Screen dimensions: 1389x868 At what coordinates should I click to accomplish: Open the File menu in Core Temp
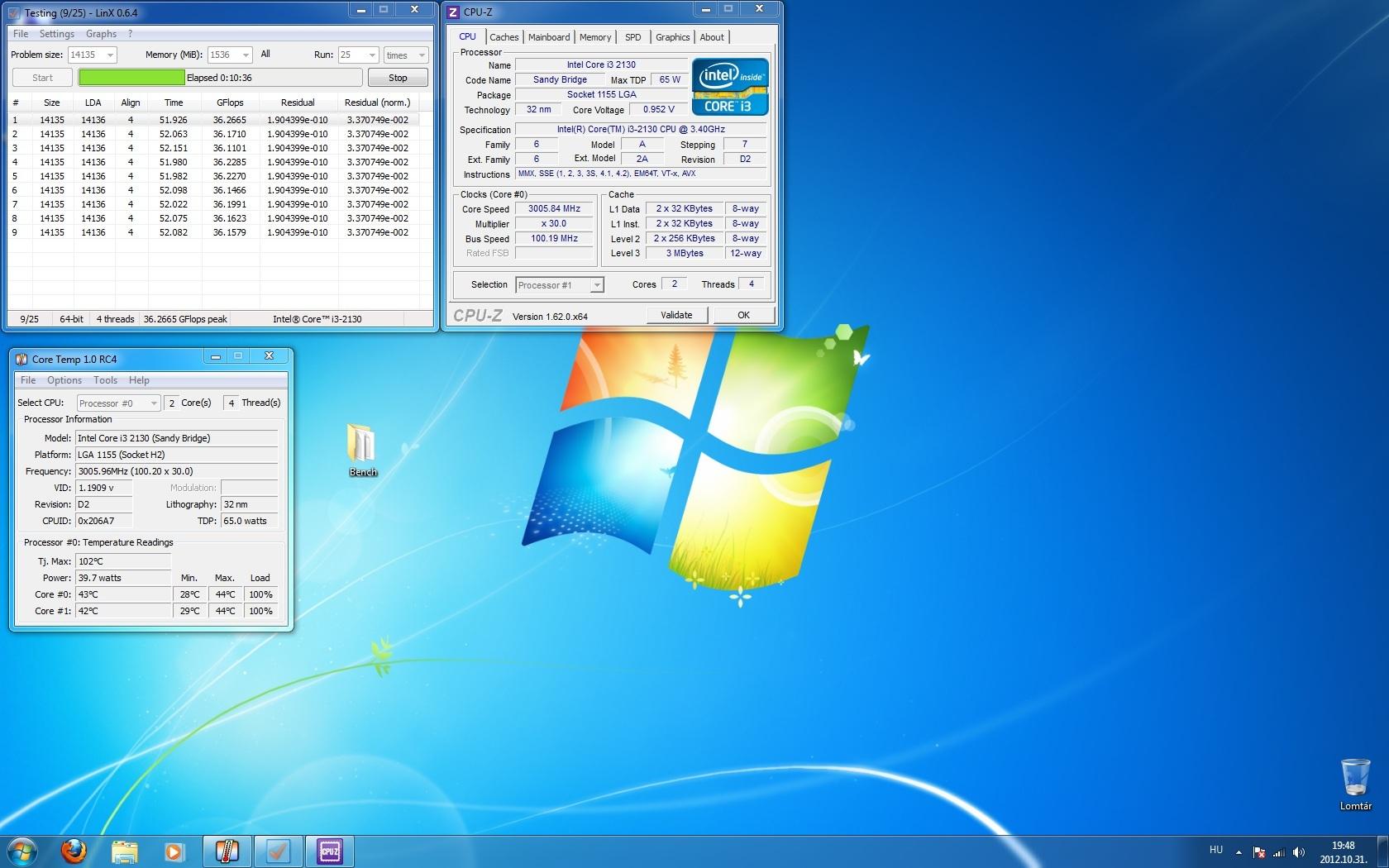point(28,380)
